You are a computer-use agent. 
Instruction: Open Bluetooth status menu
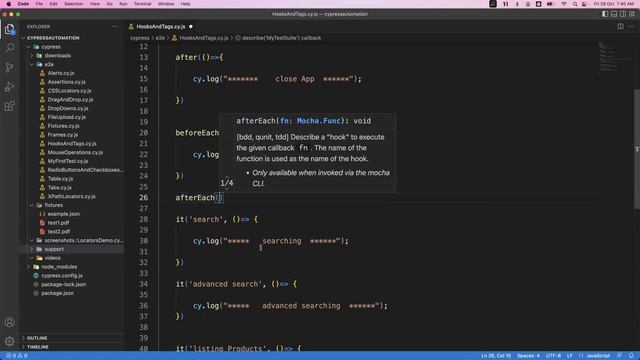(x=517, y=4)
